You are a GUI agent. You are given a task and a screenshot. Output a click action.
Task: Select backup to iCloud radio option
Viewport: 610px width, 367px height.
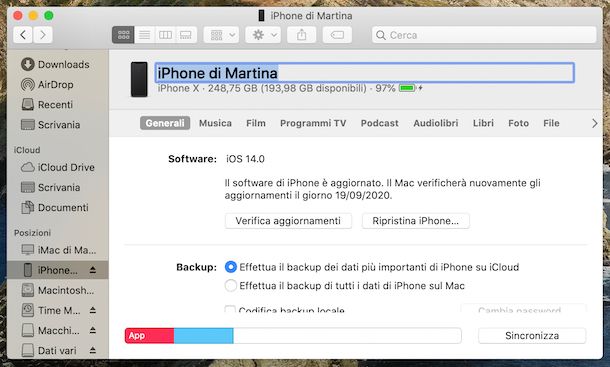pos(231,267)
